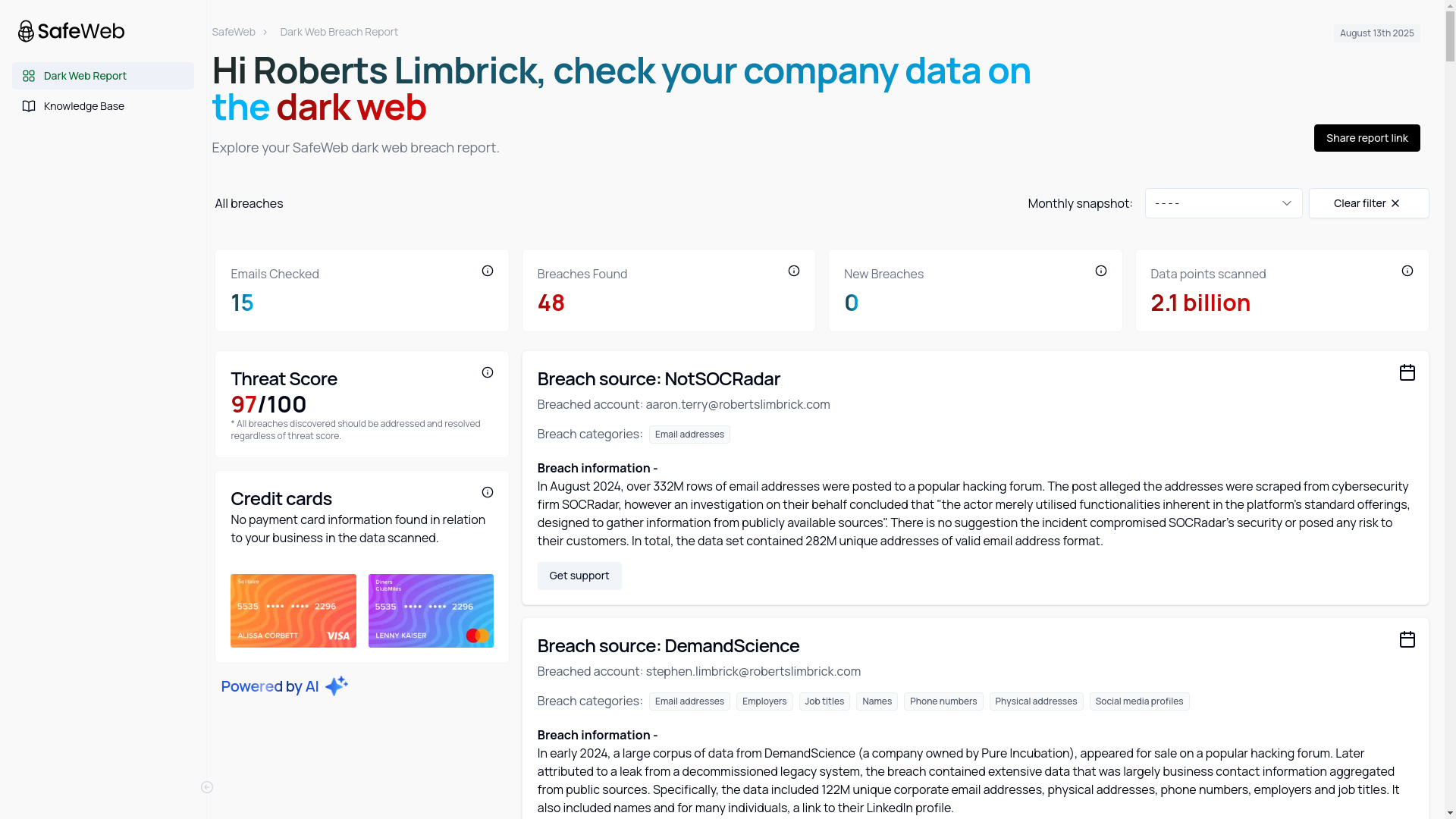Click the Names category tag
Image resolution: width=1456 pixels, height=819 pixels.
[877, 701]
